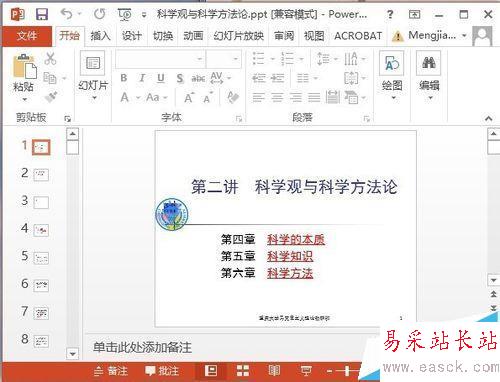The image size is (500, 382).
Task: Expand the 粘贴 paste options arrow
Action: [24, 99]
